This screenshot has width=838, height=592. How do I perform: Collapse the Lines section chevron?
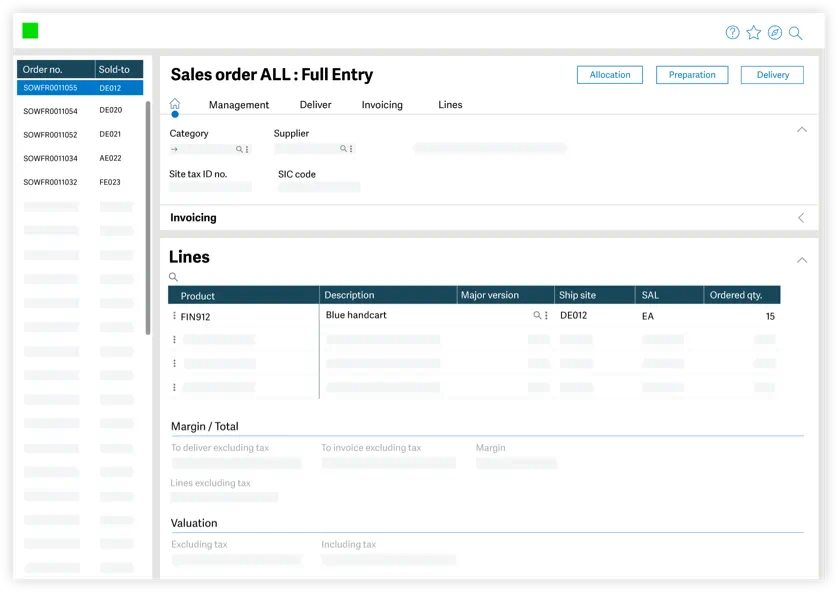click(x=801, y=260)
